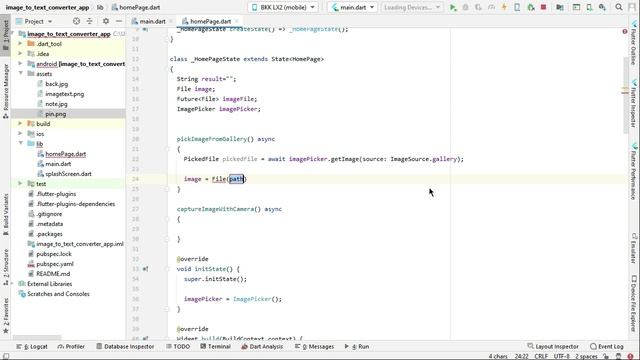Screen dimensions: 640x360
Task: Open the device selector BKK LX2 dropdown
Action: (x=283, y=7)
